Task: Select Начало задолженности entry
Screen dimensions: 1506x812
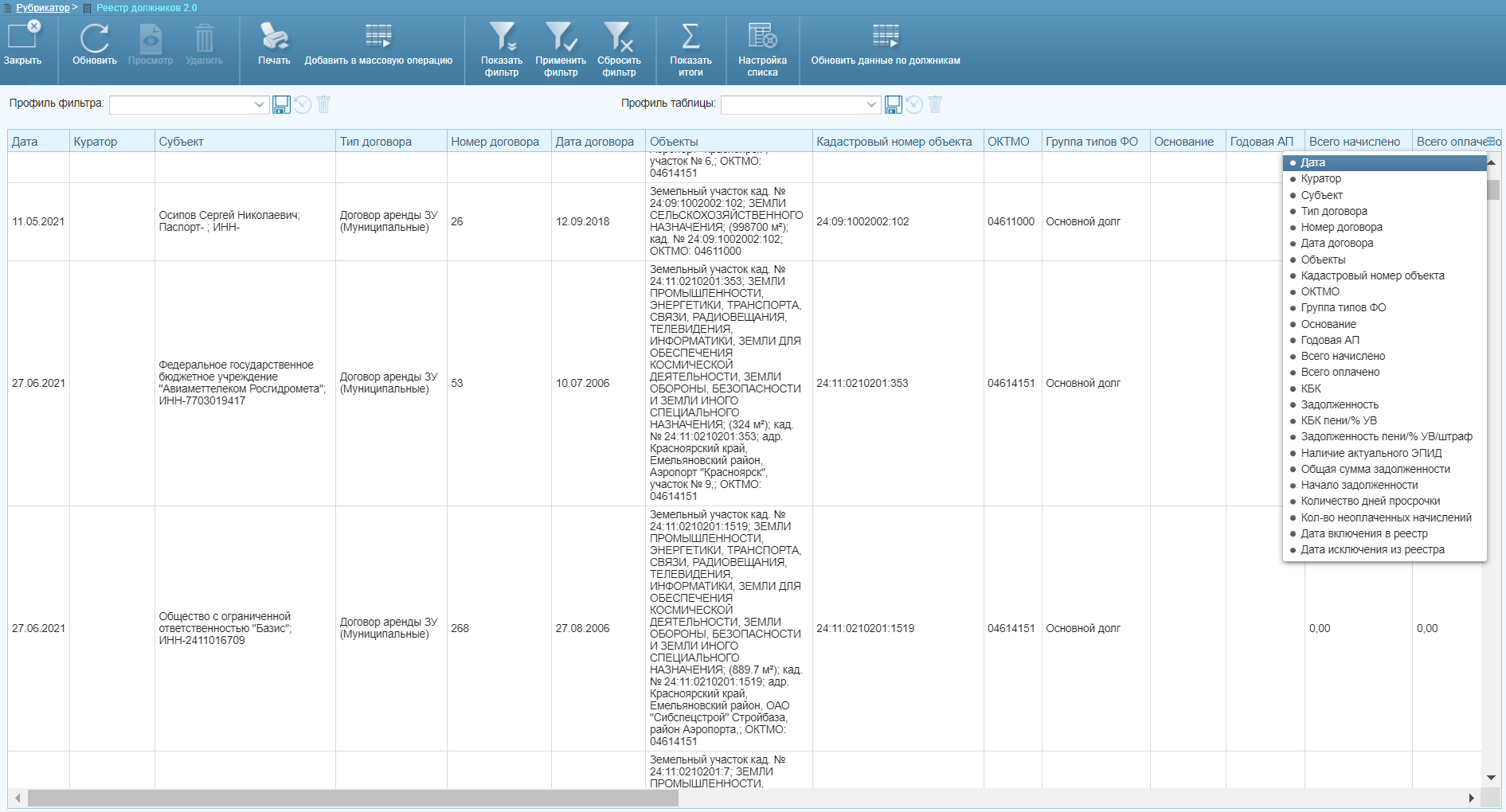Action: coord(1385,485)
